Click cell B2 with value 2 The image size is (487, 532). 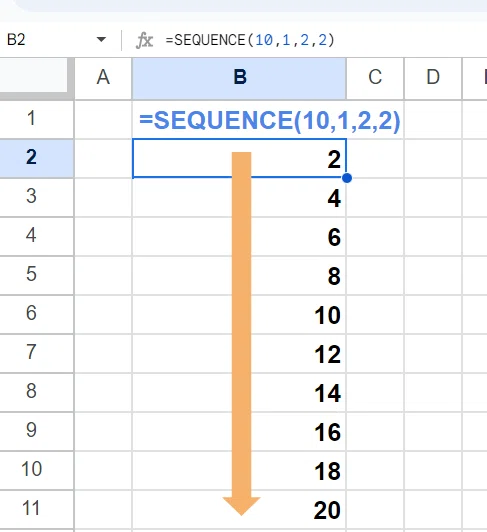click(239, 158)
